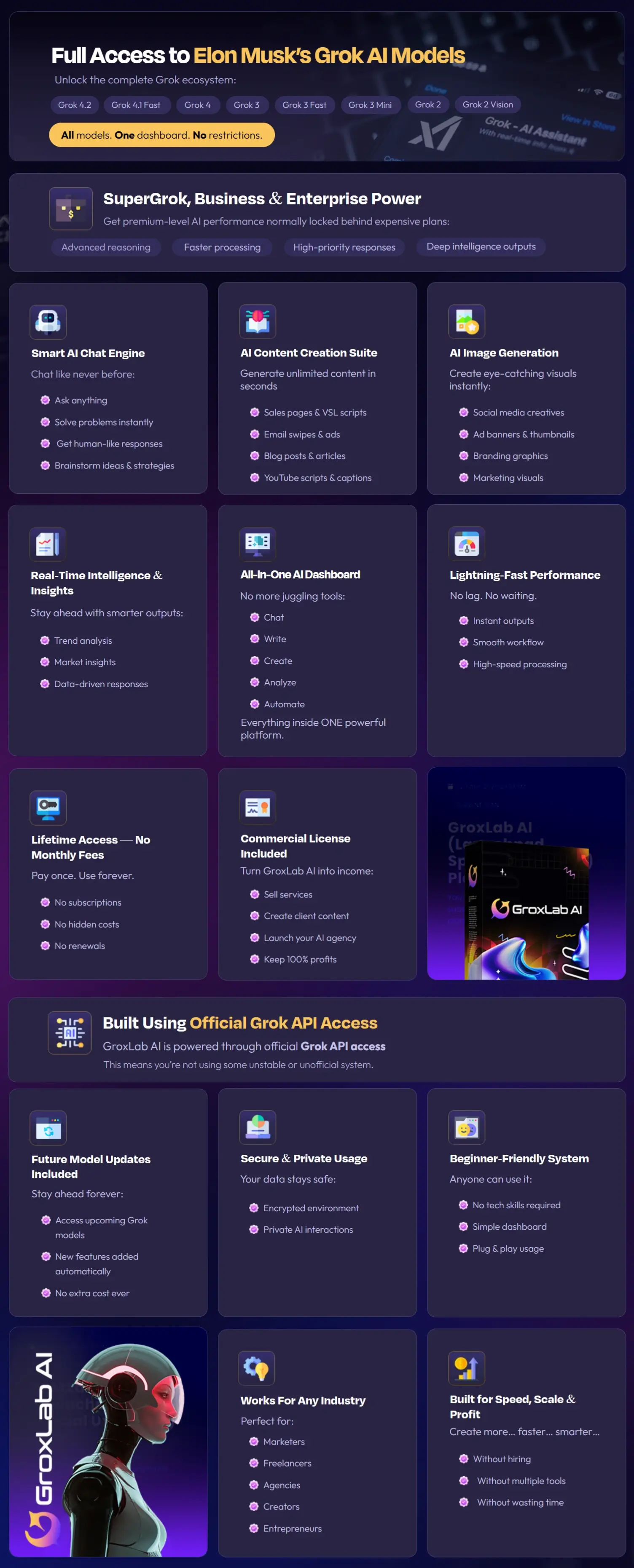Click the Advanced reasoning tag
The height and width of the screenshot is (1568, 634).
106,247
